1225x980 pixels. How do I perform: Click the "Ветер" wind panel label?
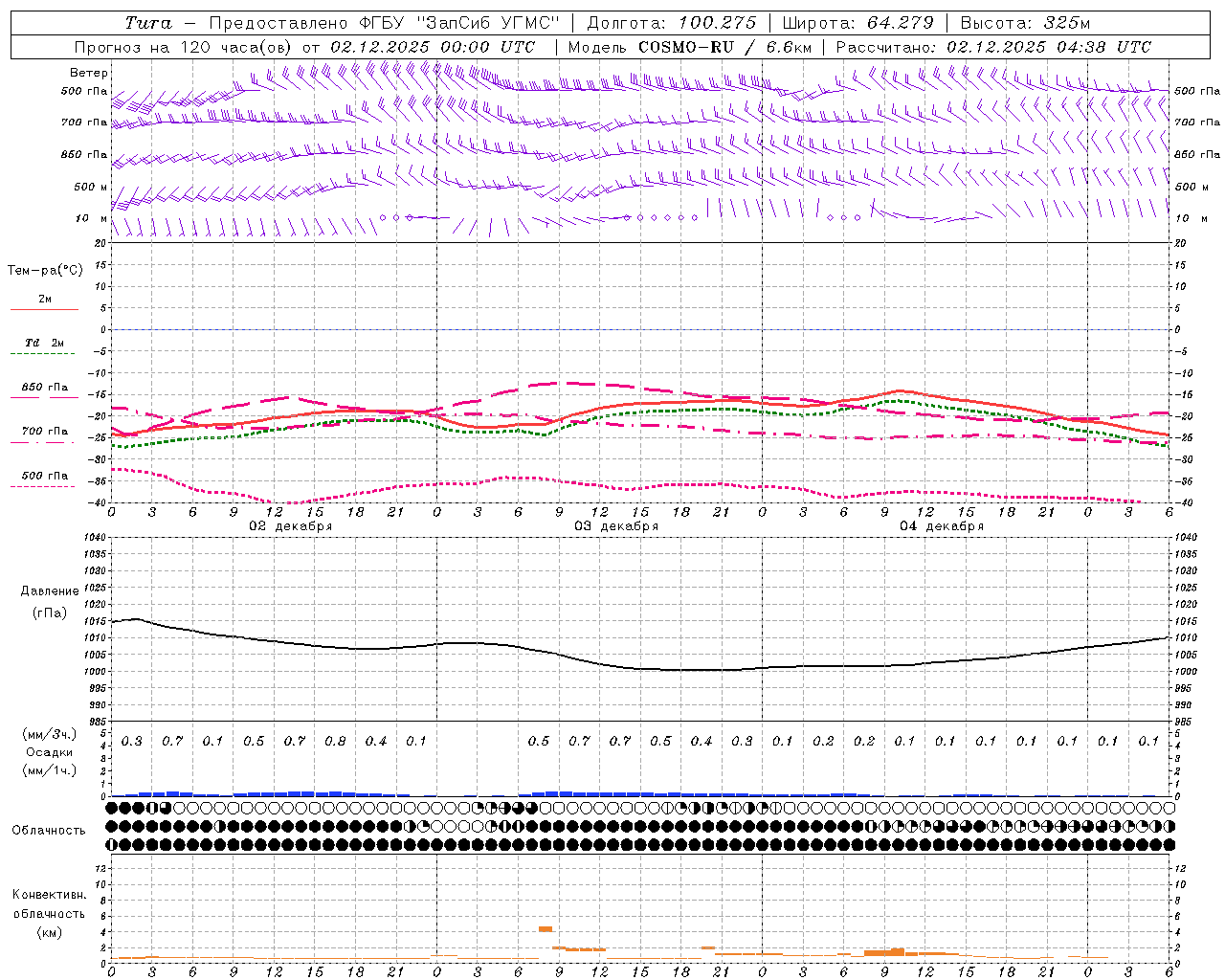(89, 73)
